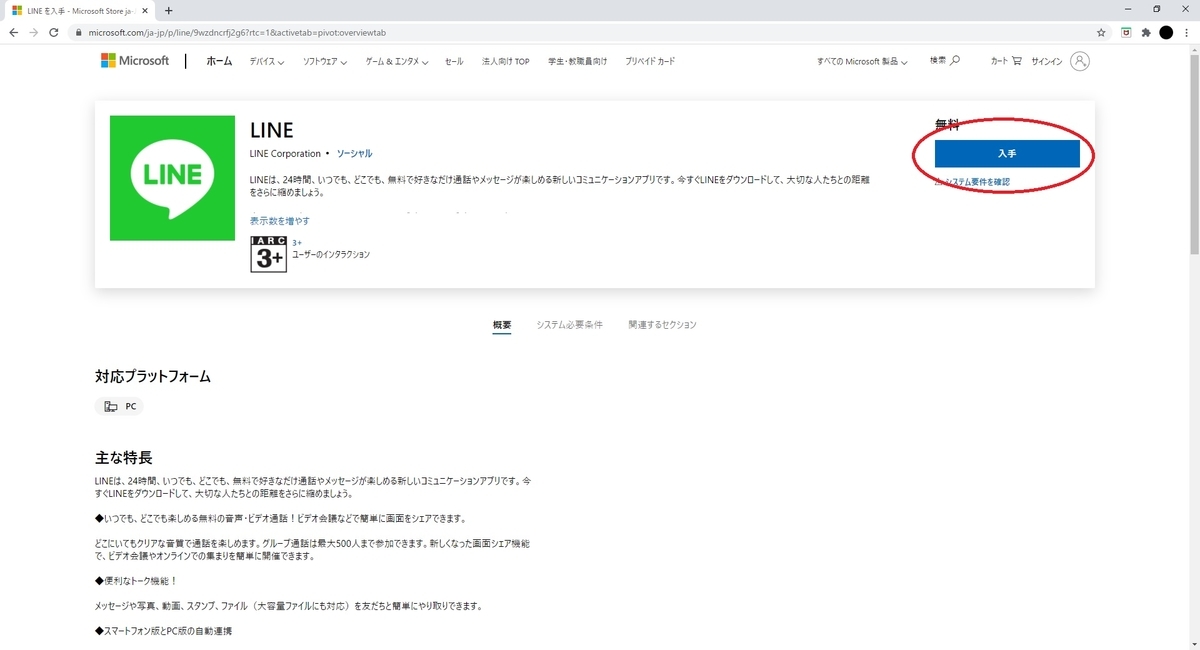Click ◆スマートフォン版とPC版の自動連携 line
This screenshot has height=650, width=1200.
(x=164, y=632)
